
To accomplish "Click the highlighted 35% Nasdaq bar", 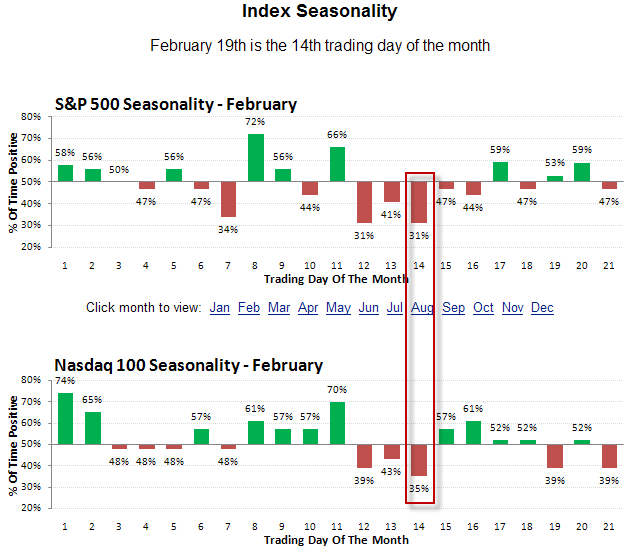I will coord(419,460).
